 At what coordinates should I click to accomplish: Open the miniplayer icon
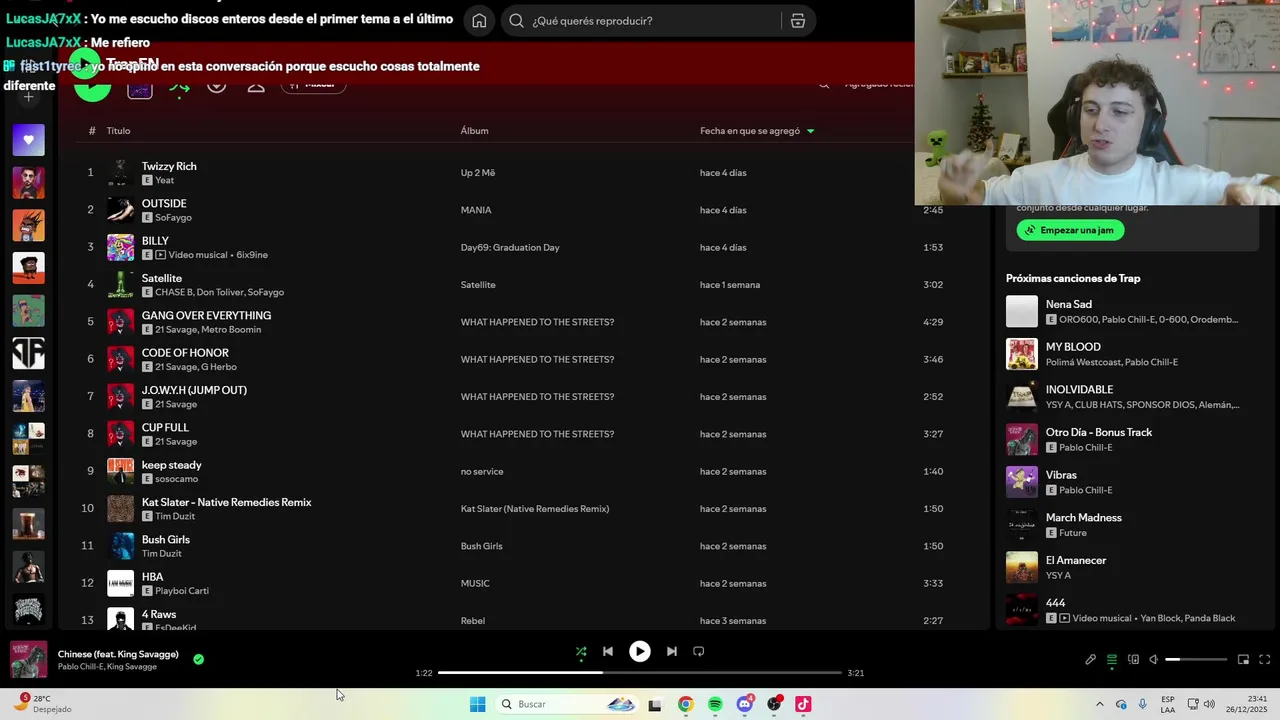click(x=1243, y=659)
